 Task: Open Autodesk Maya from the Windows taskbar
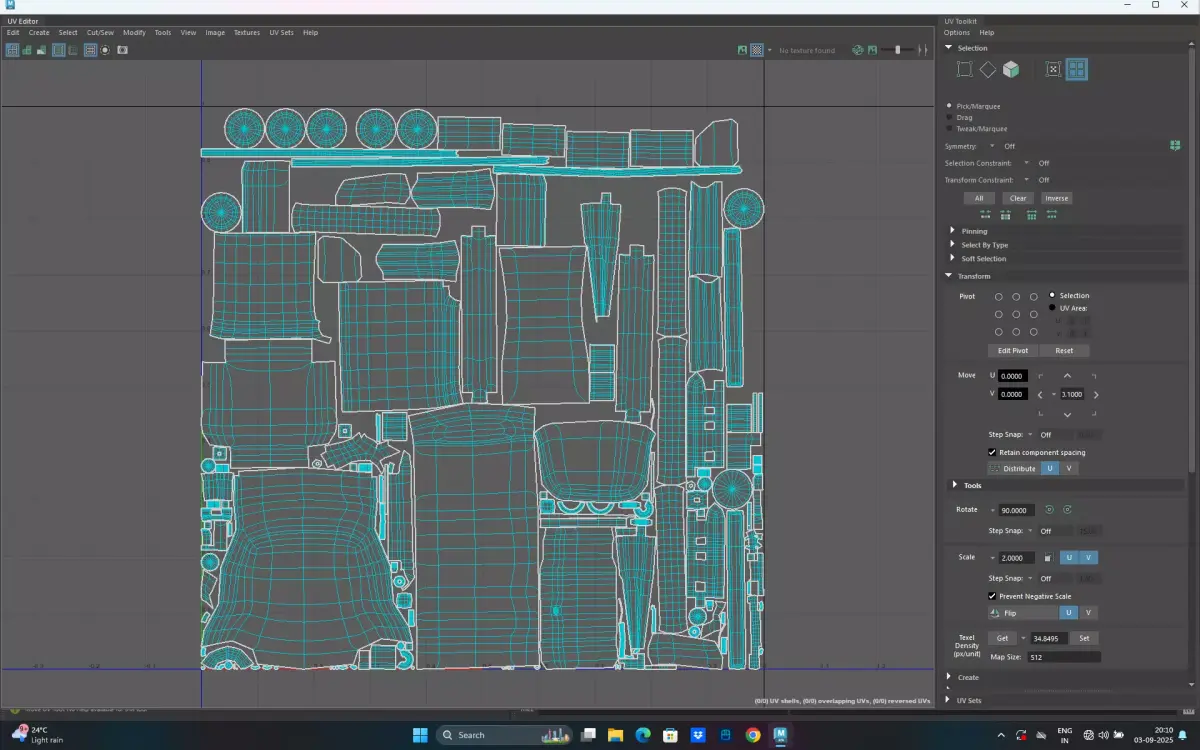pos(780,735)
